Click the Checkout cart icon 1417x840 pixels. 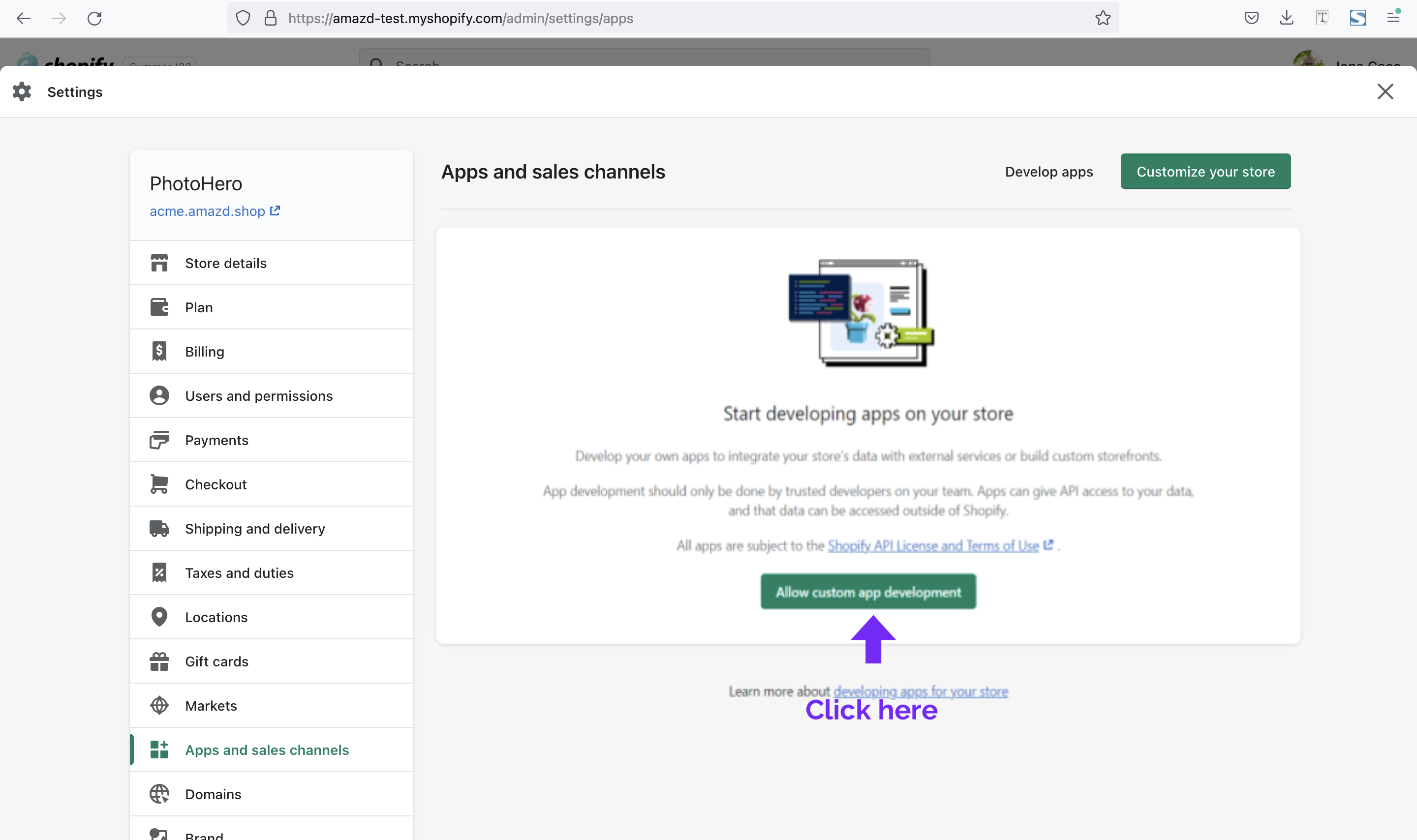click(159, 484)
